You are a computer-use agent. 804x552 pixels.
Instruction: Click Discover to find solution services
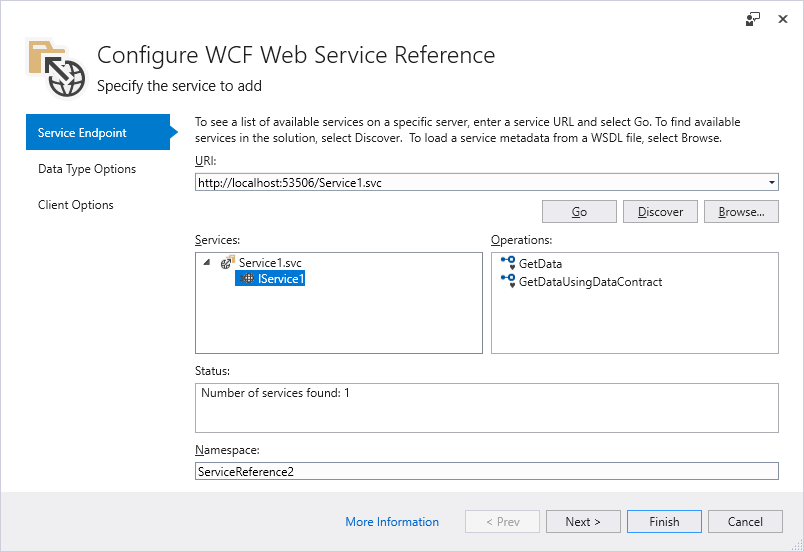[660, 212]
